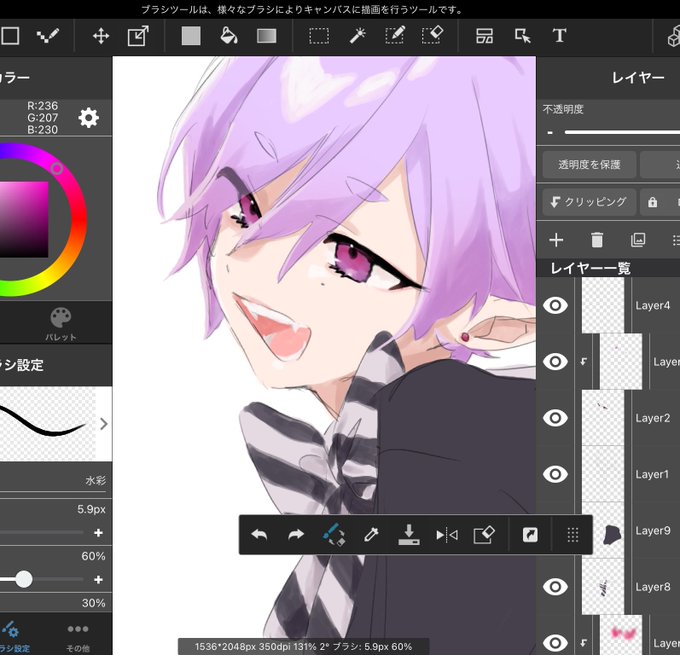Open the その他 other tab

[78, 637]
